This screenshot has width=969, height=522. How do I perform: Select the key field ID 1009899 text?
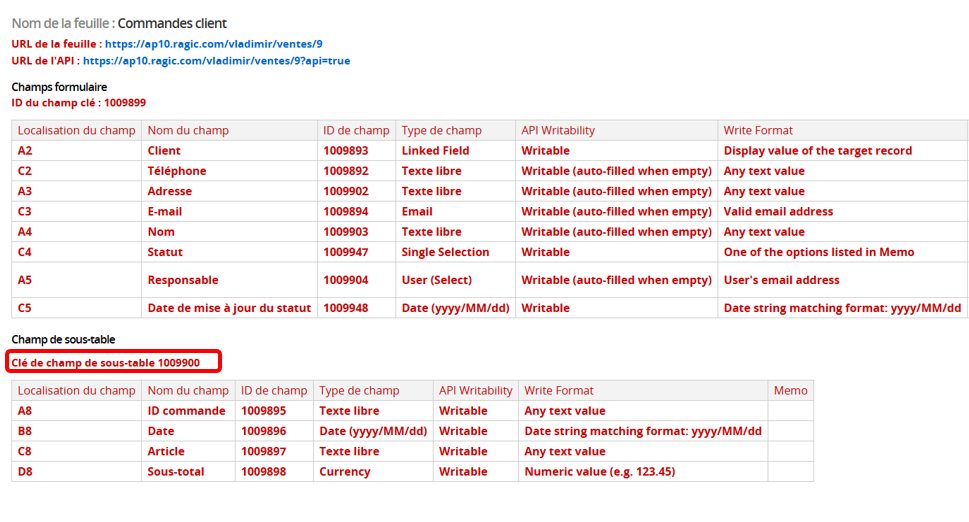point(78,103)
